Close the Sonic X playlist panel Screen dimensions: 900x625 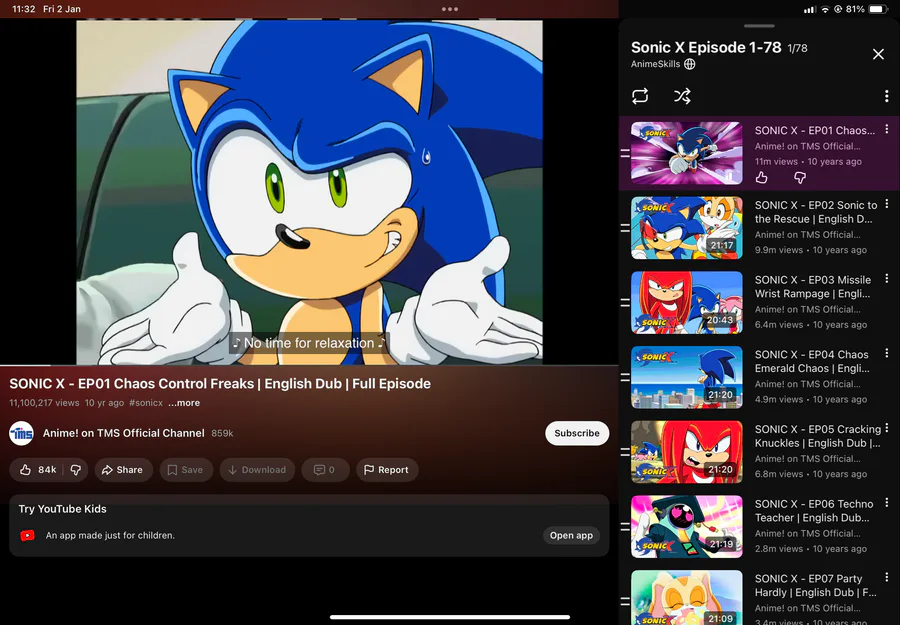click(878, 54)
